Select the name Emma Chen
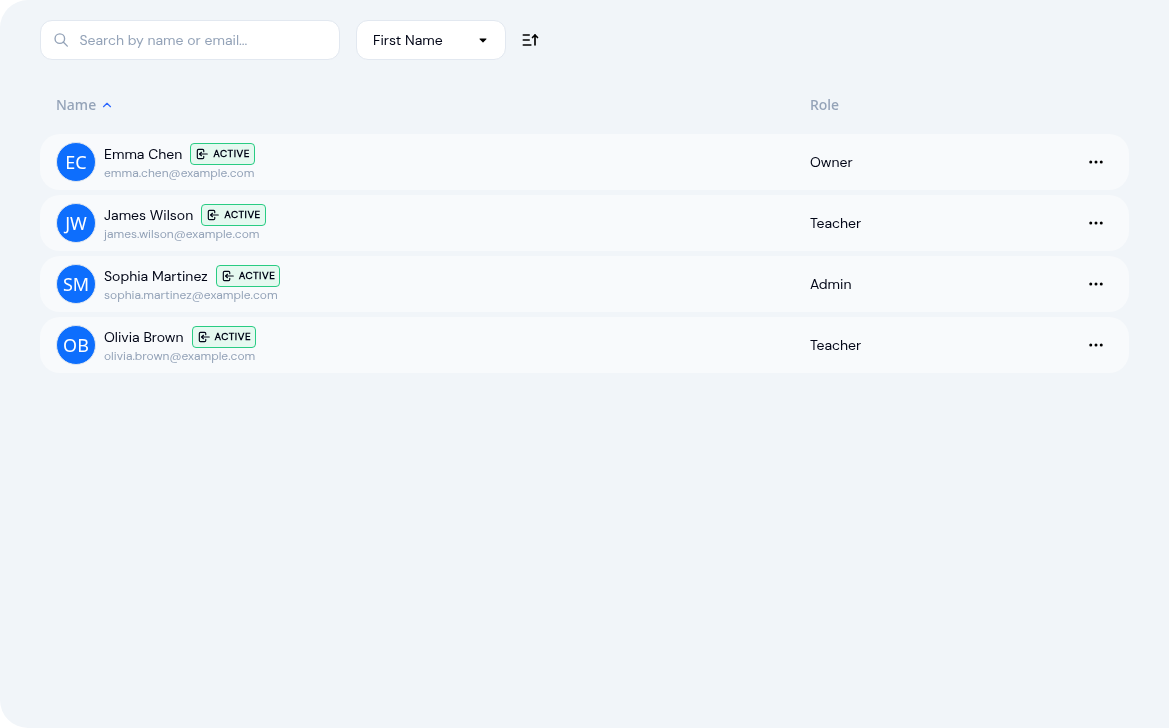This screenshot has width=1169, height=728. [143, 154]
